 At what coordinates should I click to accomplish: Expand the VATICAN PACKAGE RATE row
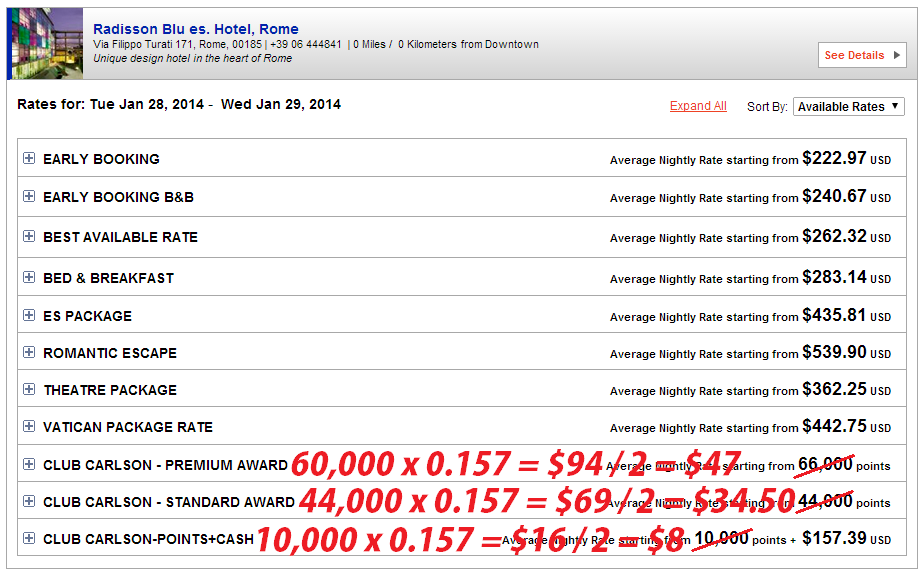point(29,426)
